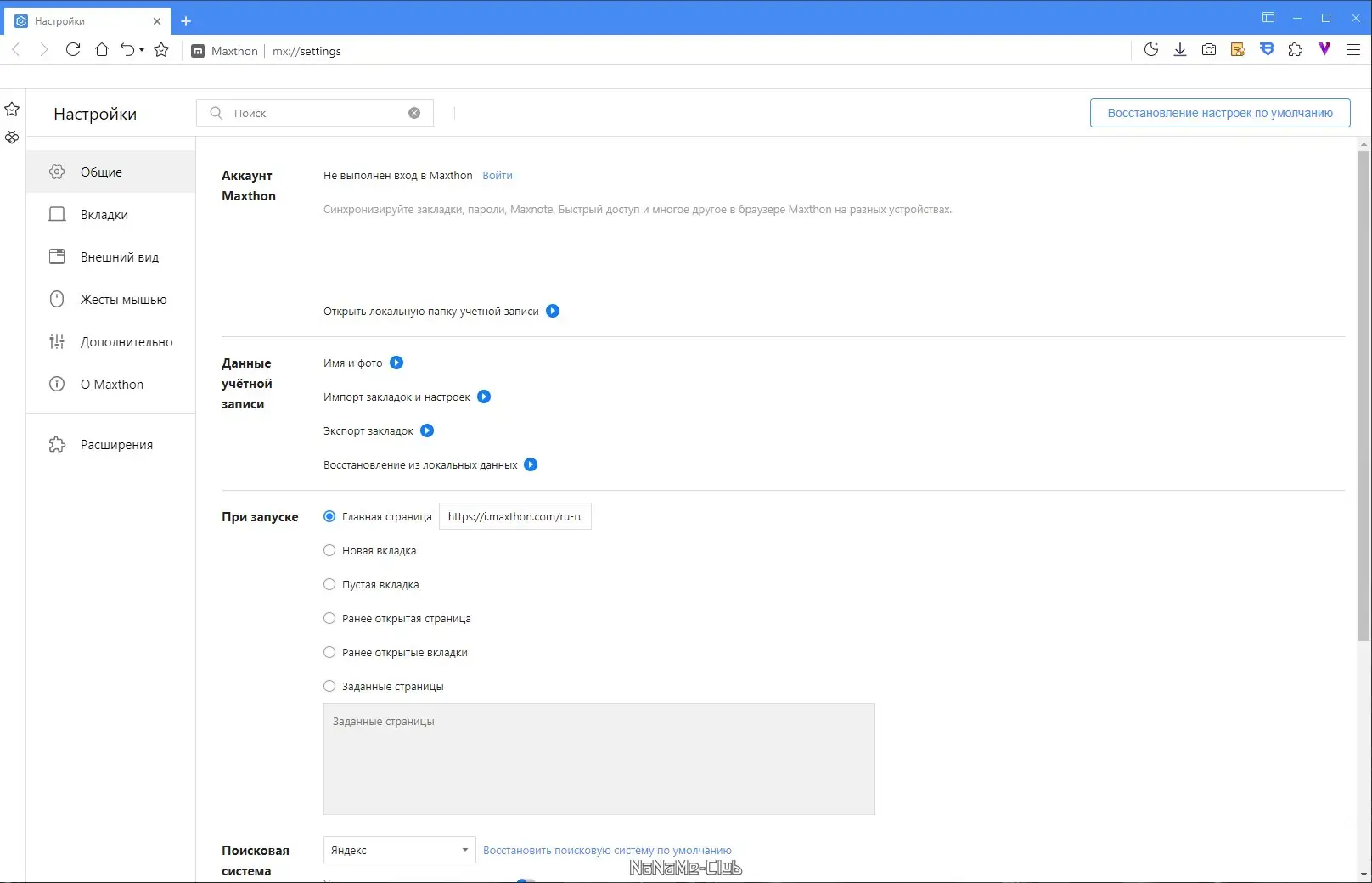The width and height of the screenshot is (1372, 883).
Task: Reopen the last closed tab with the undo icon
Action: click(x=127, y=50)
